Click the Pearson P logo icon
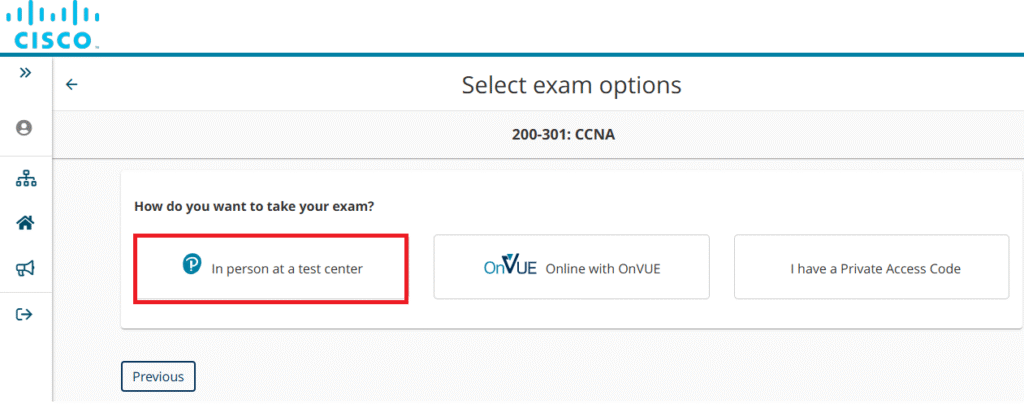Screen dimensions: 1024x408 point(192,265)
